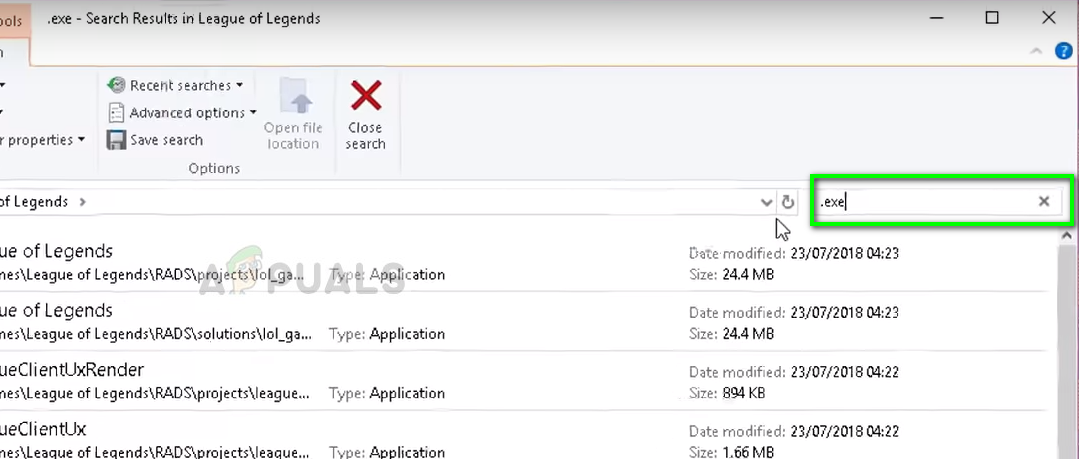1079x459 pixels.
Task: Select the first League of Legends result
Action: coord(60,252)
